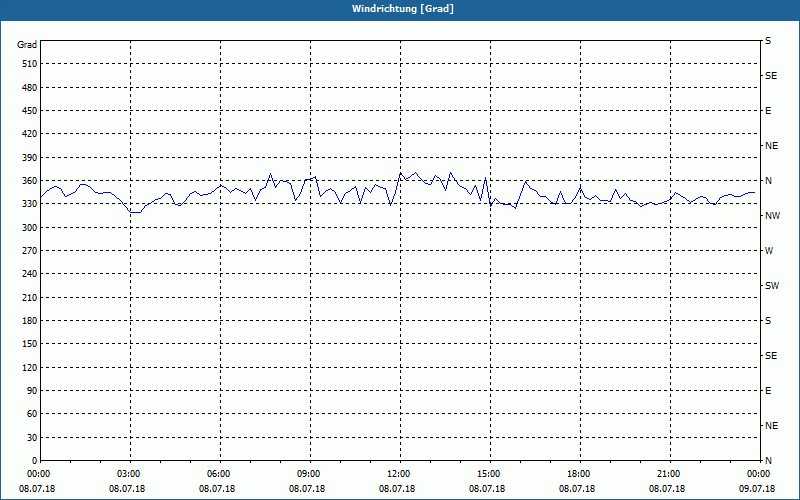This screenshot has width=800, height=500.
Task: Select the Grad unit label above y-axis
Action: pos(27,45)
